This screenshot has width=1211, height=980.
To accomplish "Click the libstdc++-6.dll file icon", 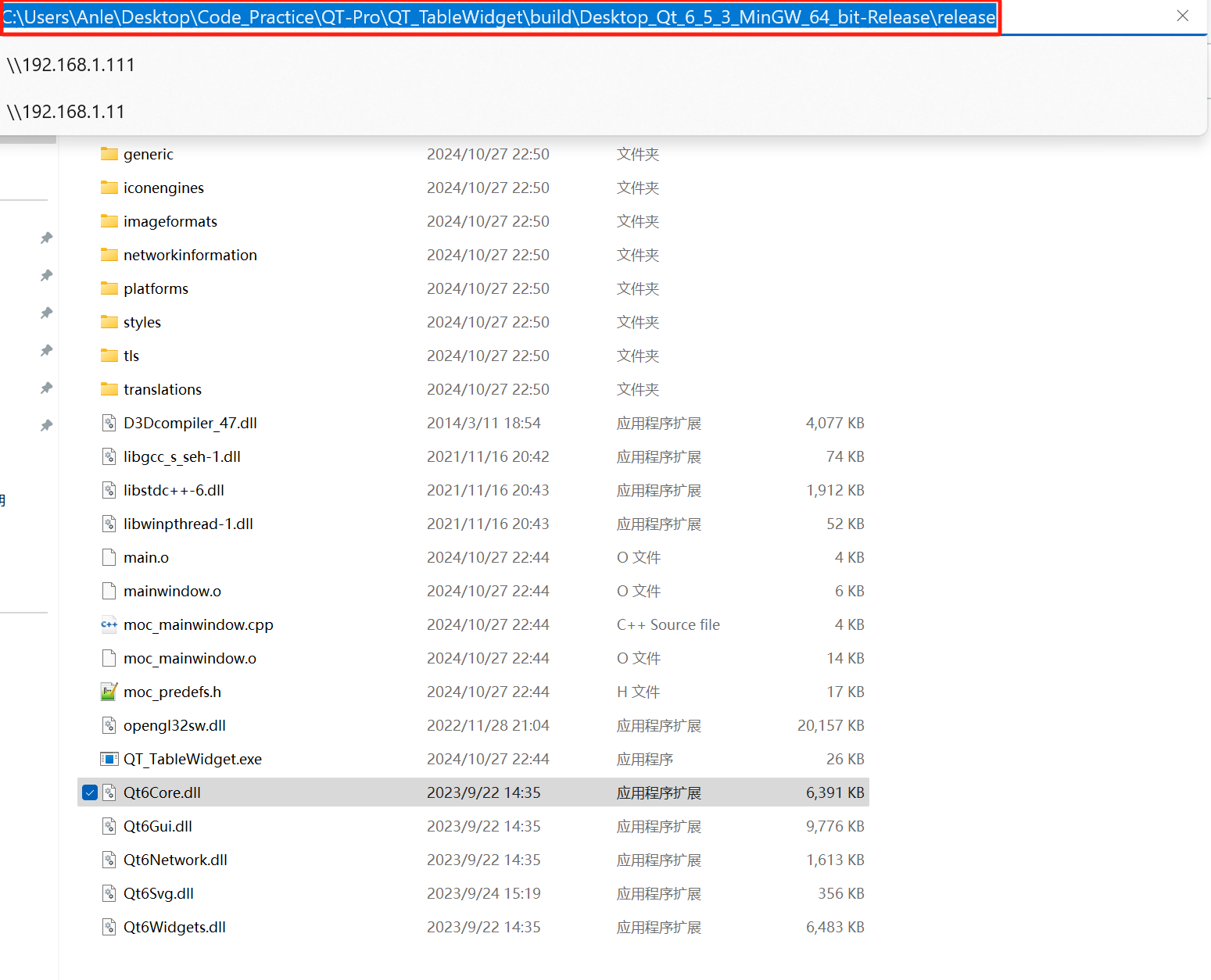I will pos(109,490).
